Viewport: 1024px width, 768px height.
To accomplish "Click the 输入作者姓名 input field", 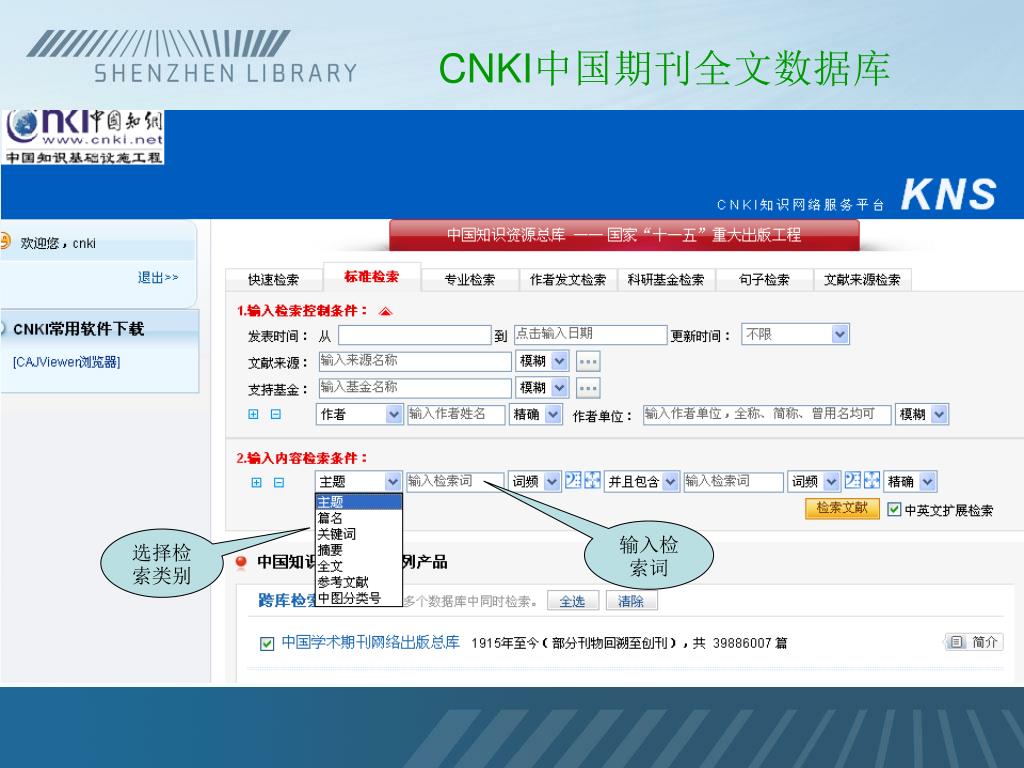I will (x=456, y=414).
